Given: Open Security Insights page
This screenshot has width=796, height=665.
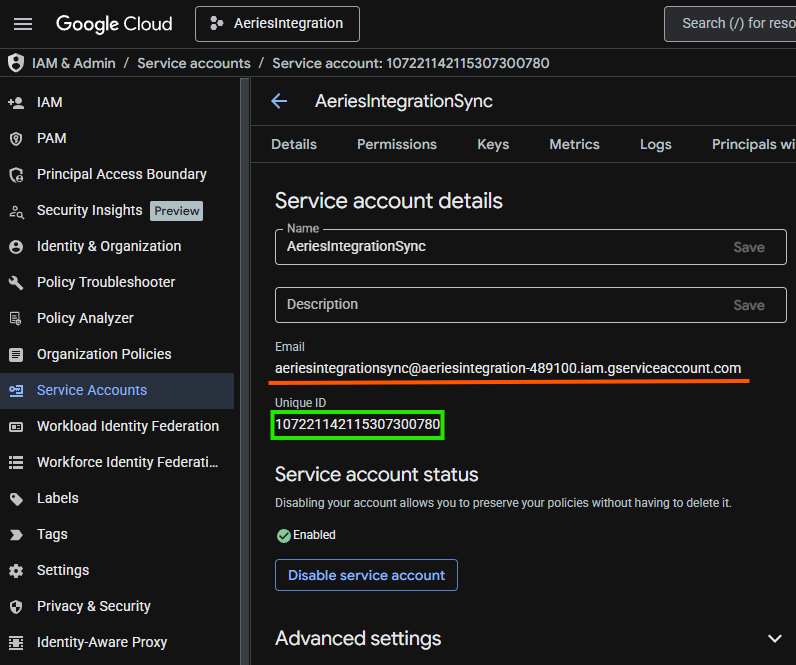Looking at the screenshot, I should 89,211.
